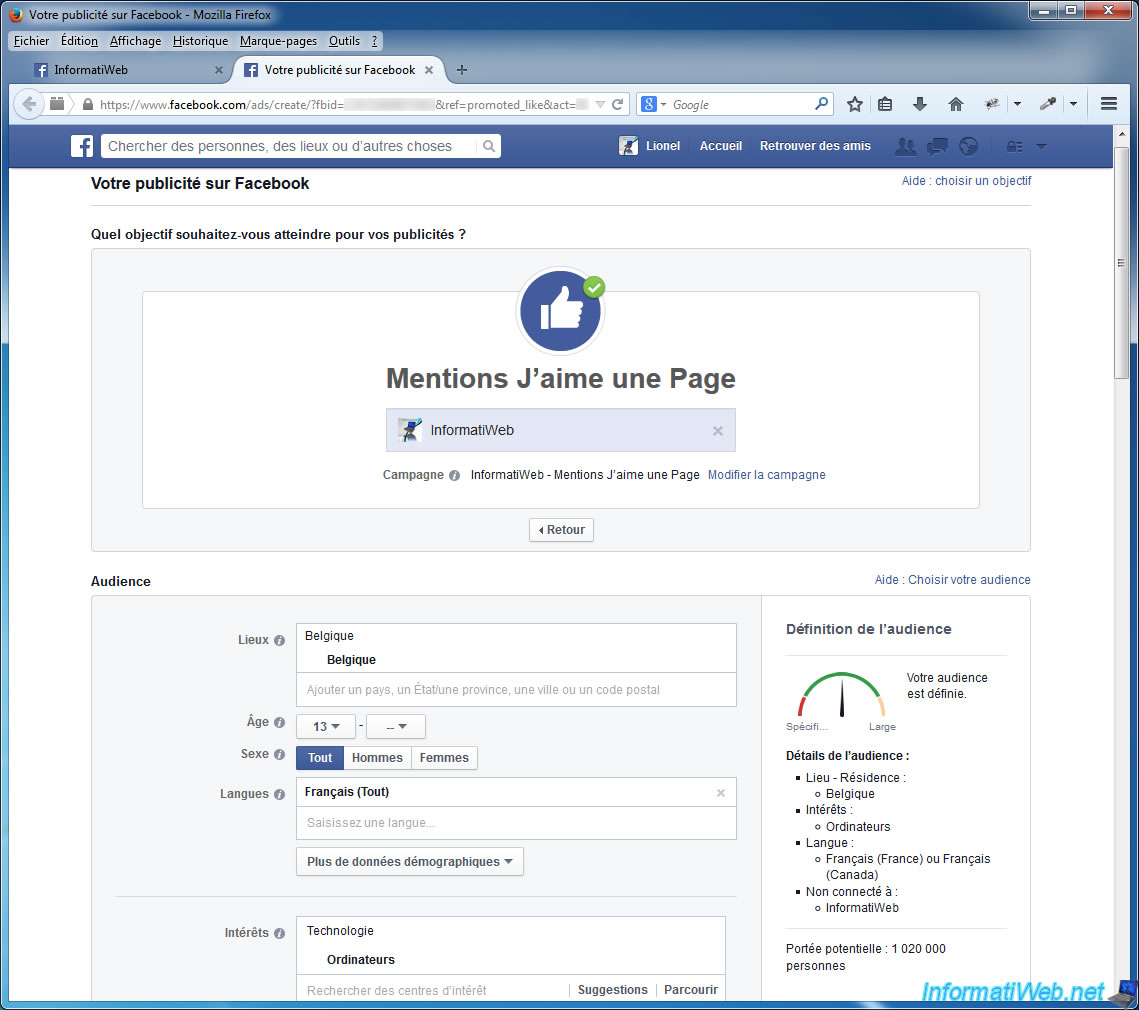1139x1010 pixels.
Task: Open the Downloads arrow icon
Action: (x=920, y=105)
